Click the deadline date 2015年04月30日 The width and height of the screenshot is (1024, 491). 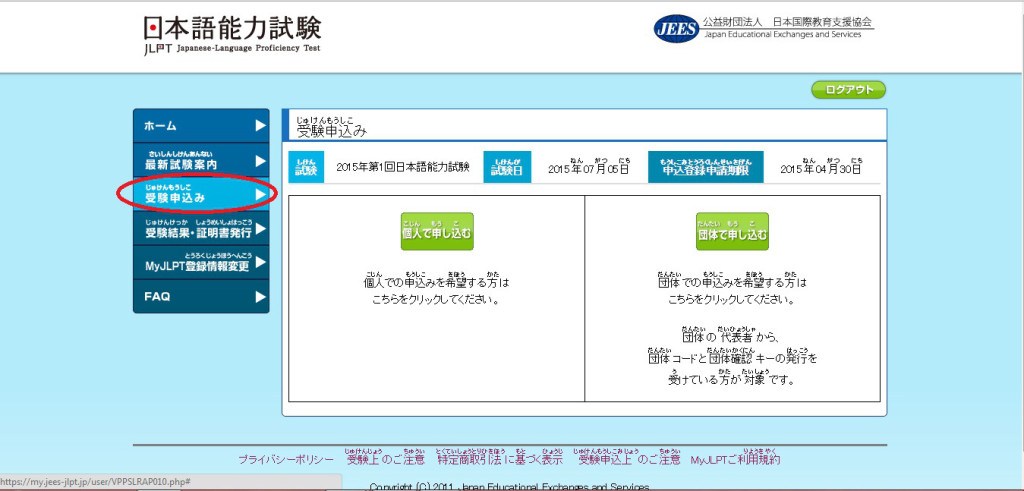click(821, 167)
